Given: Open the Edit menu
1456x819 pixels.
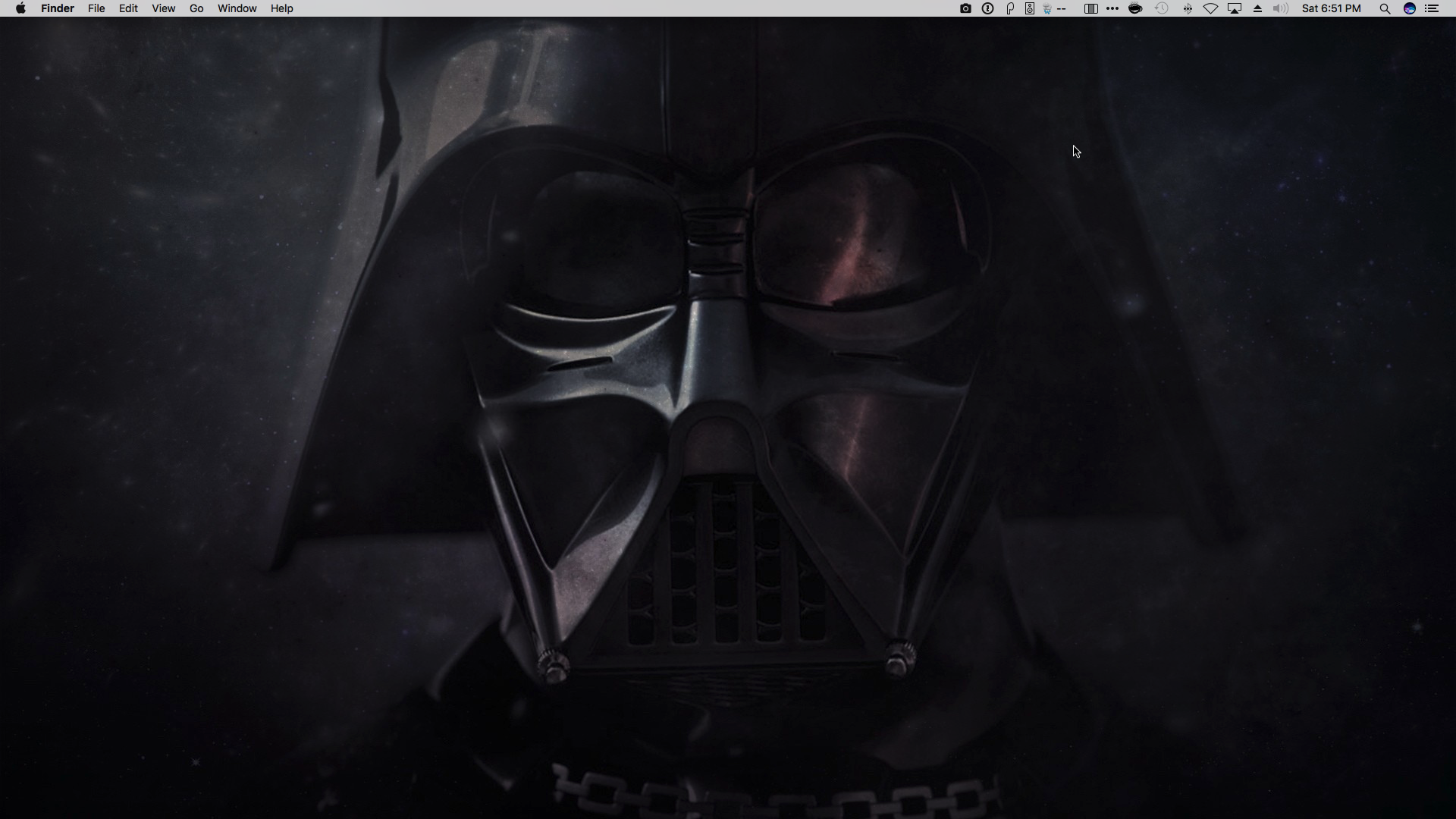Looking at the screenshot, I should (x=128, y=8).
